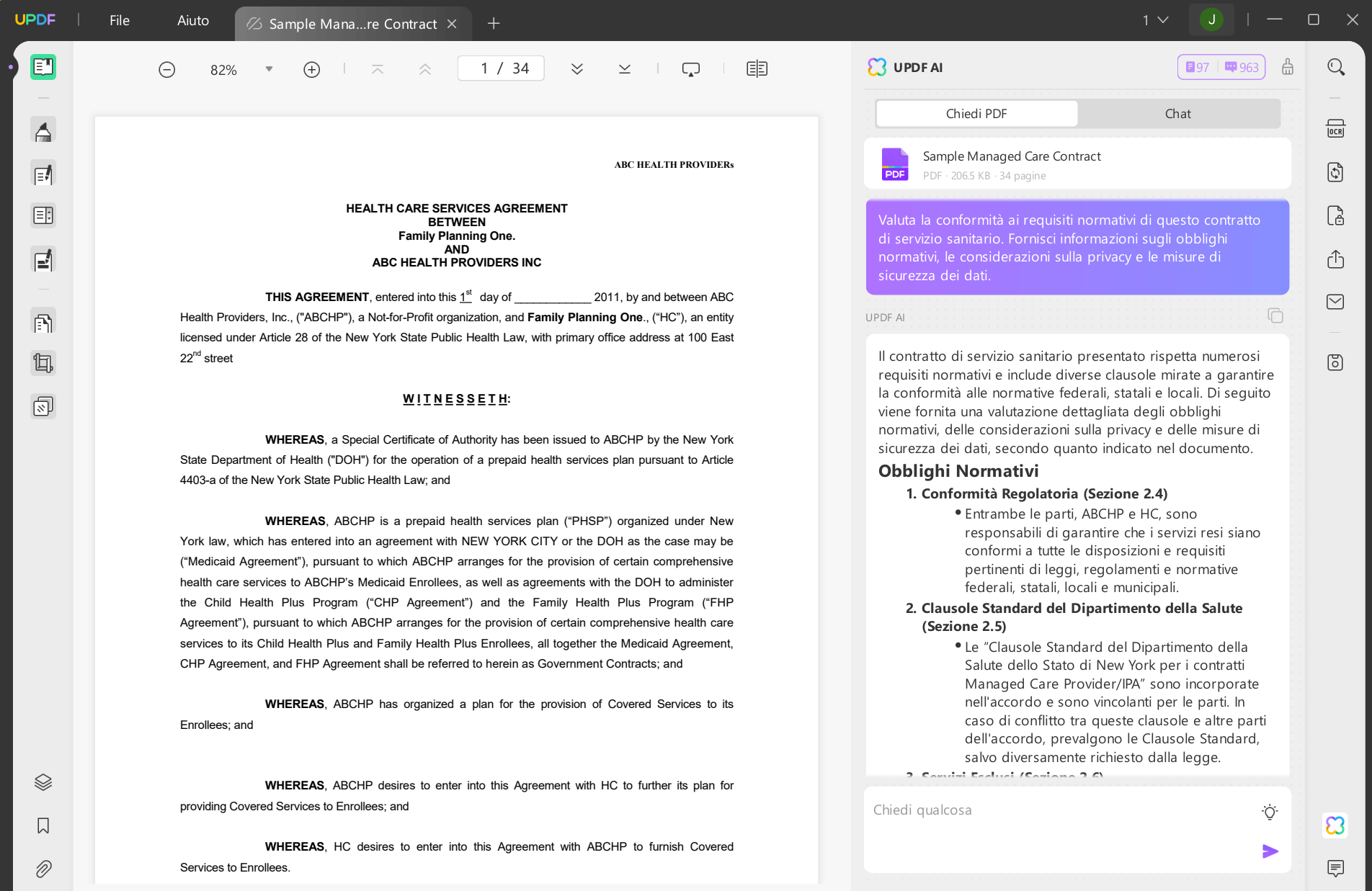This screenshot has height=891, width=1372.
Task: Go to the previous page
Action: point(425,69)
